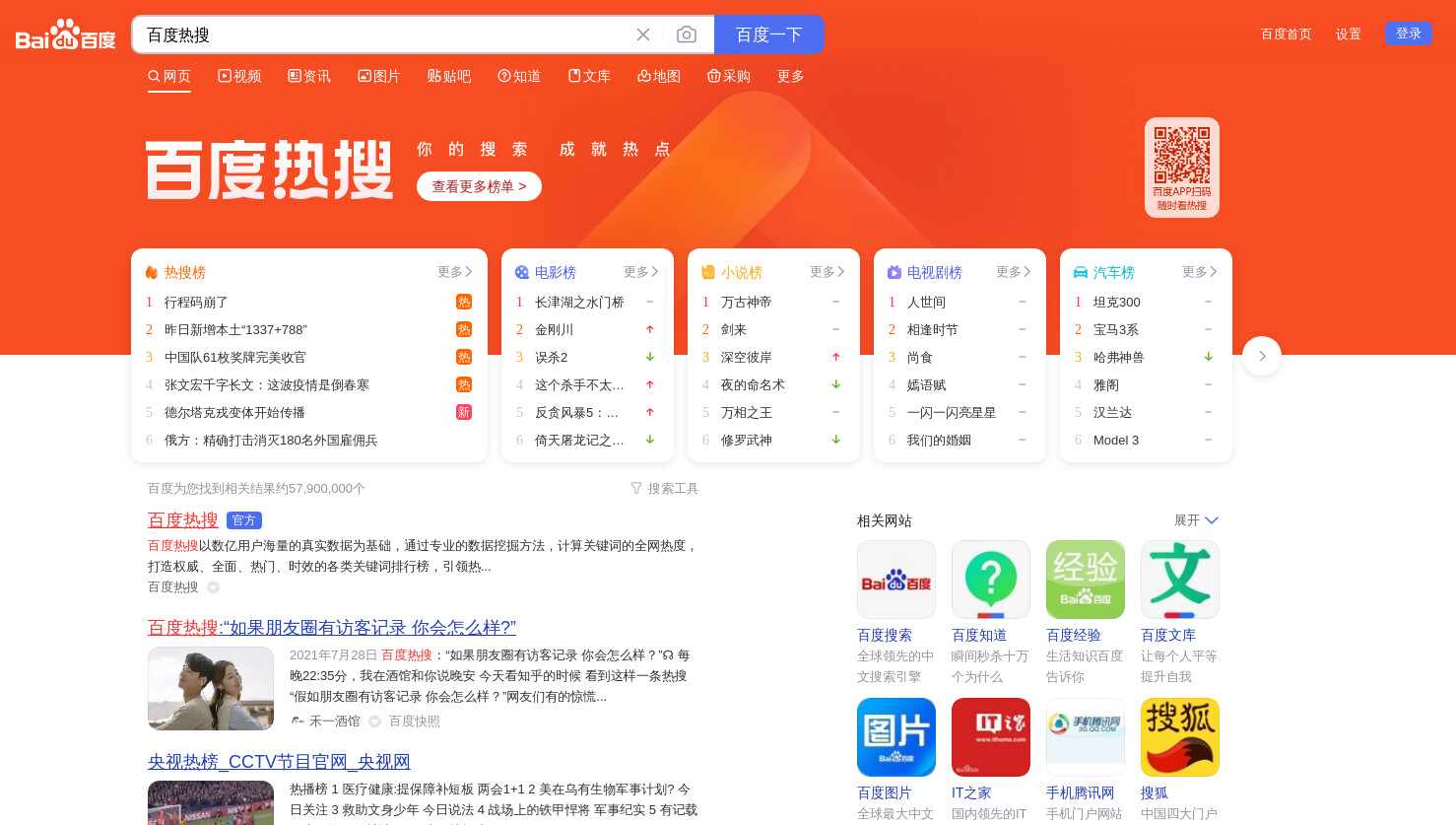The height and width of the screenshot is (825, 1456).
Task: Click dropdown arrow next to 禾一酒馆 source
Action: (x=375, y=722)
